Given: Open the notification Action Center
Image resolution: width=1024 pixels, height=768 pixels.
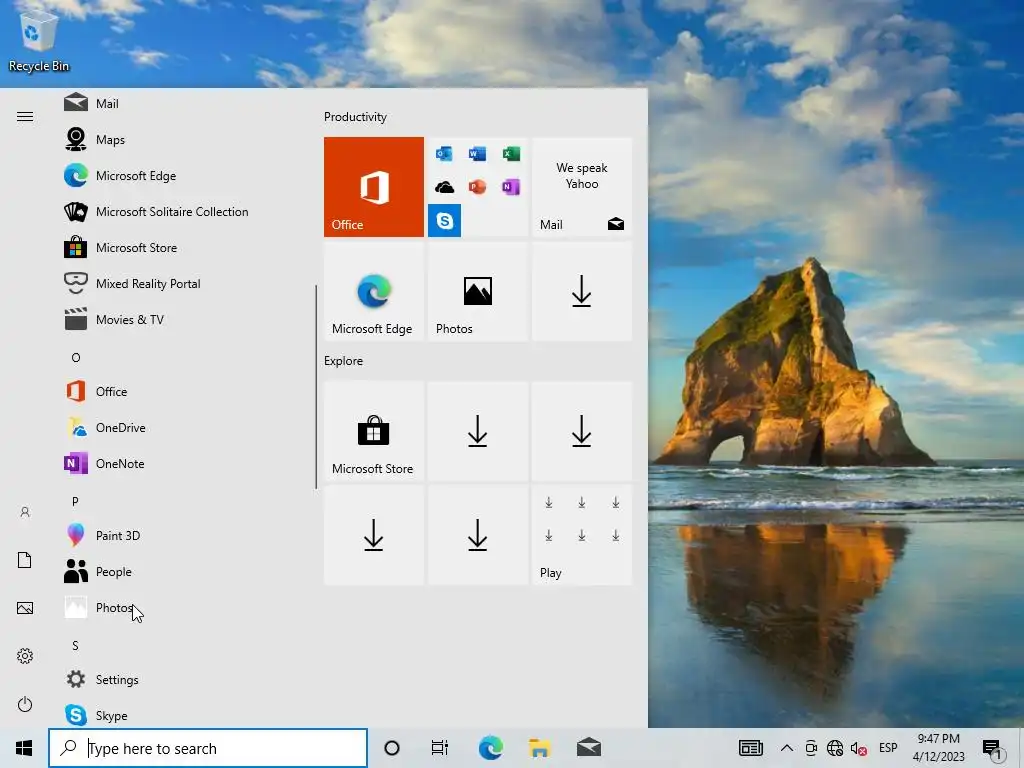Looking at the screenshot, I should [993, 749].
